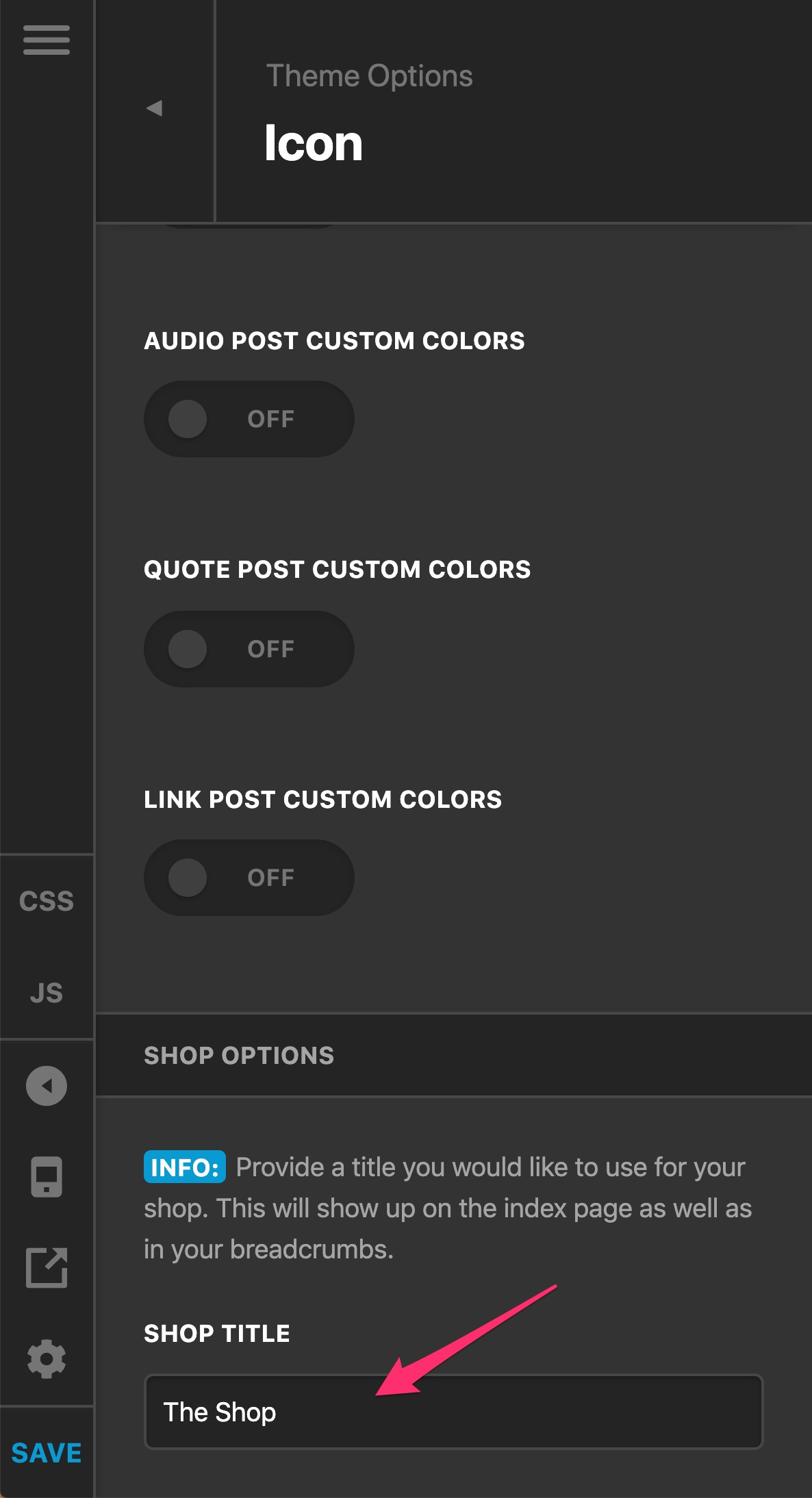812x1498 pixels.
Task: Open the JS editor
Action: pos(47,993)
